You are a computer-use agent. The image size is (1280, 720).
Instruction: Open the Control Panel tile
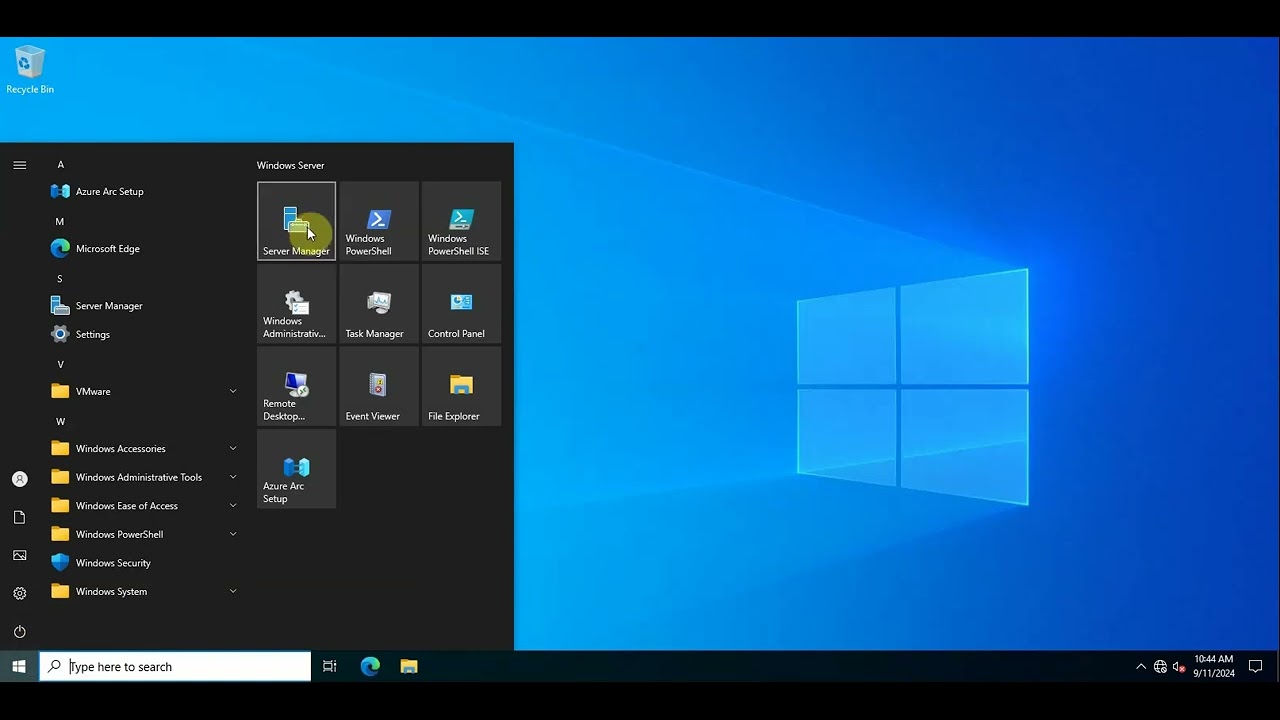[x=461, y=304]
